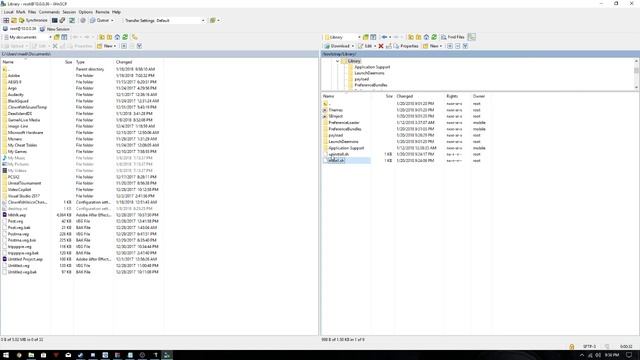The width and height of the screenshot is (640, 360).
Task: Select the uninstall.sh file
Action: 338,154
